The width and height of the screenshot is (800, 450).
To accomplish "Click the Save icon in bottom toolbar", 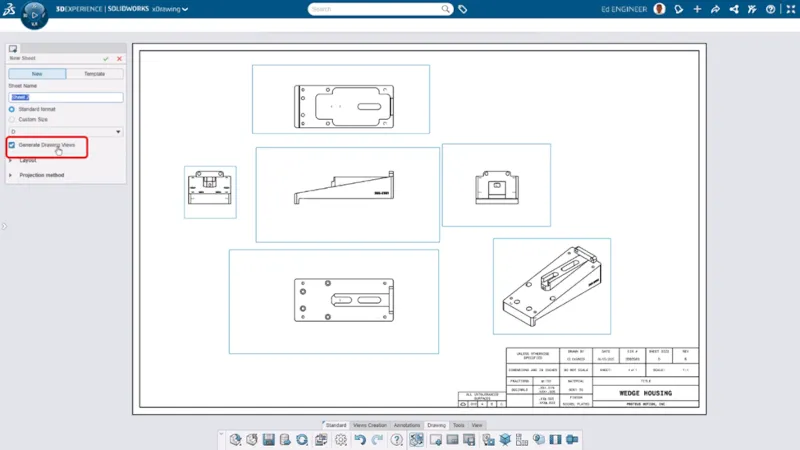I will [x=269, y=439].
